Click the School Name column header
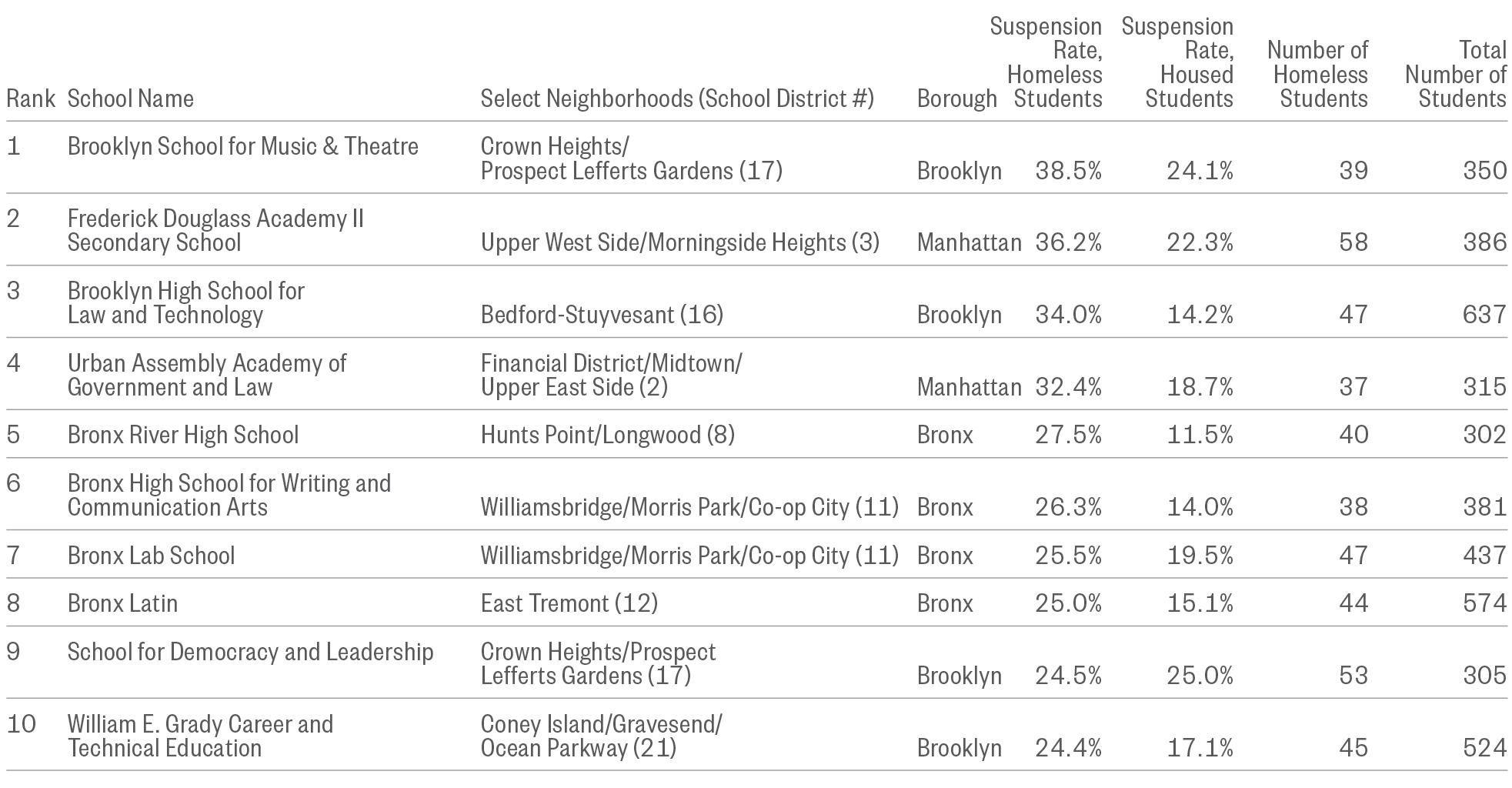Image resolution: width=1512 pixels, height=788 pixels. (130, 98)
